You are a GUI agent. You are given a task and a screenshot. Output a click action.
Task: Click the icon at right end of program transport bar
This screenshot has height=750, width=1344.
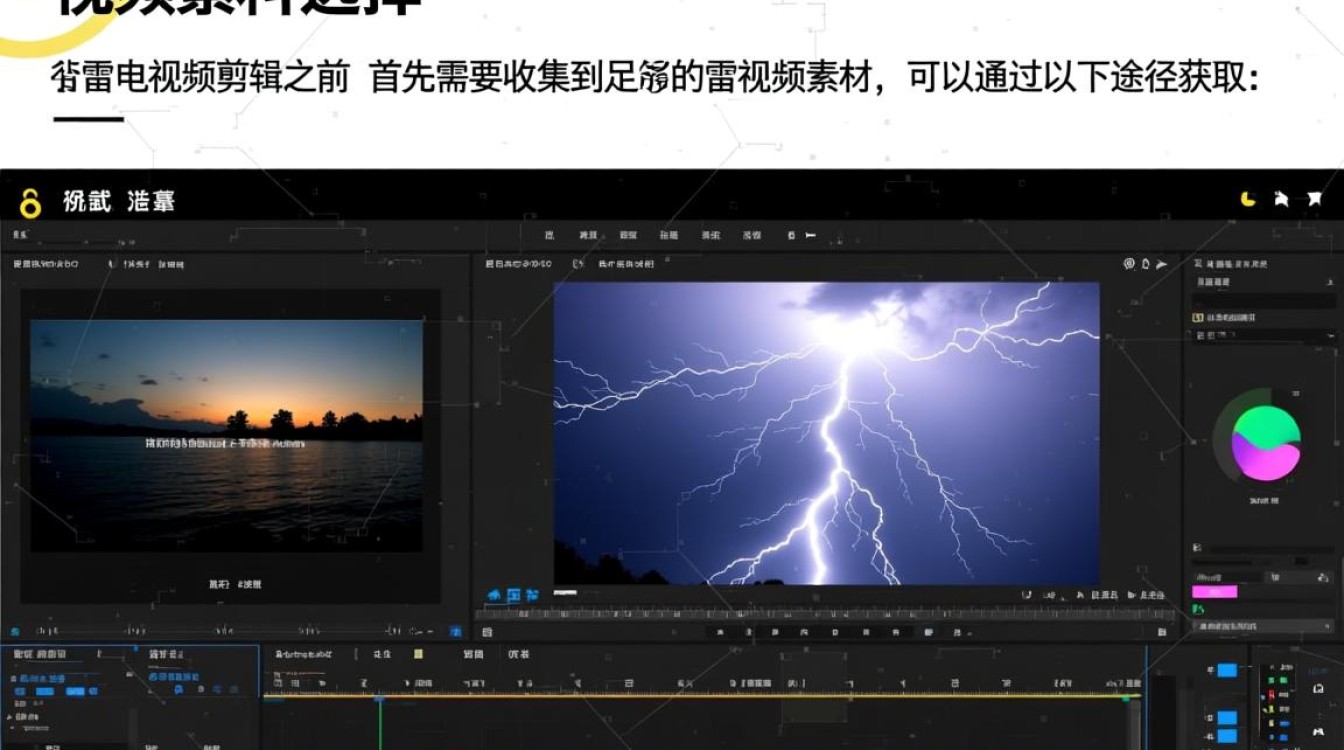coord(1161,632)
